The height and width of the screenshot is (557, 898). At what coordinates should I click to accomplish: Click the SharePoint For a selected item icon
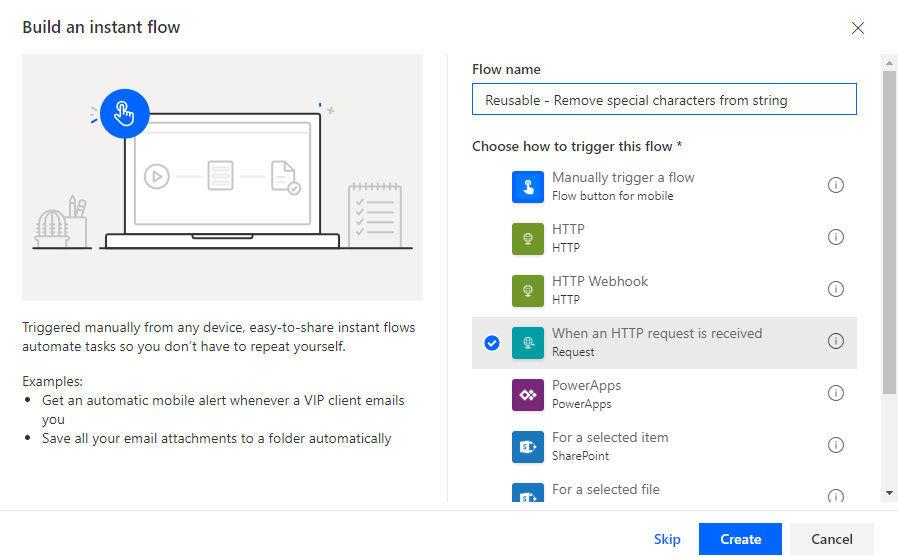coord(527,446)
